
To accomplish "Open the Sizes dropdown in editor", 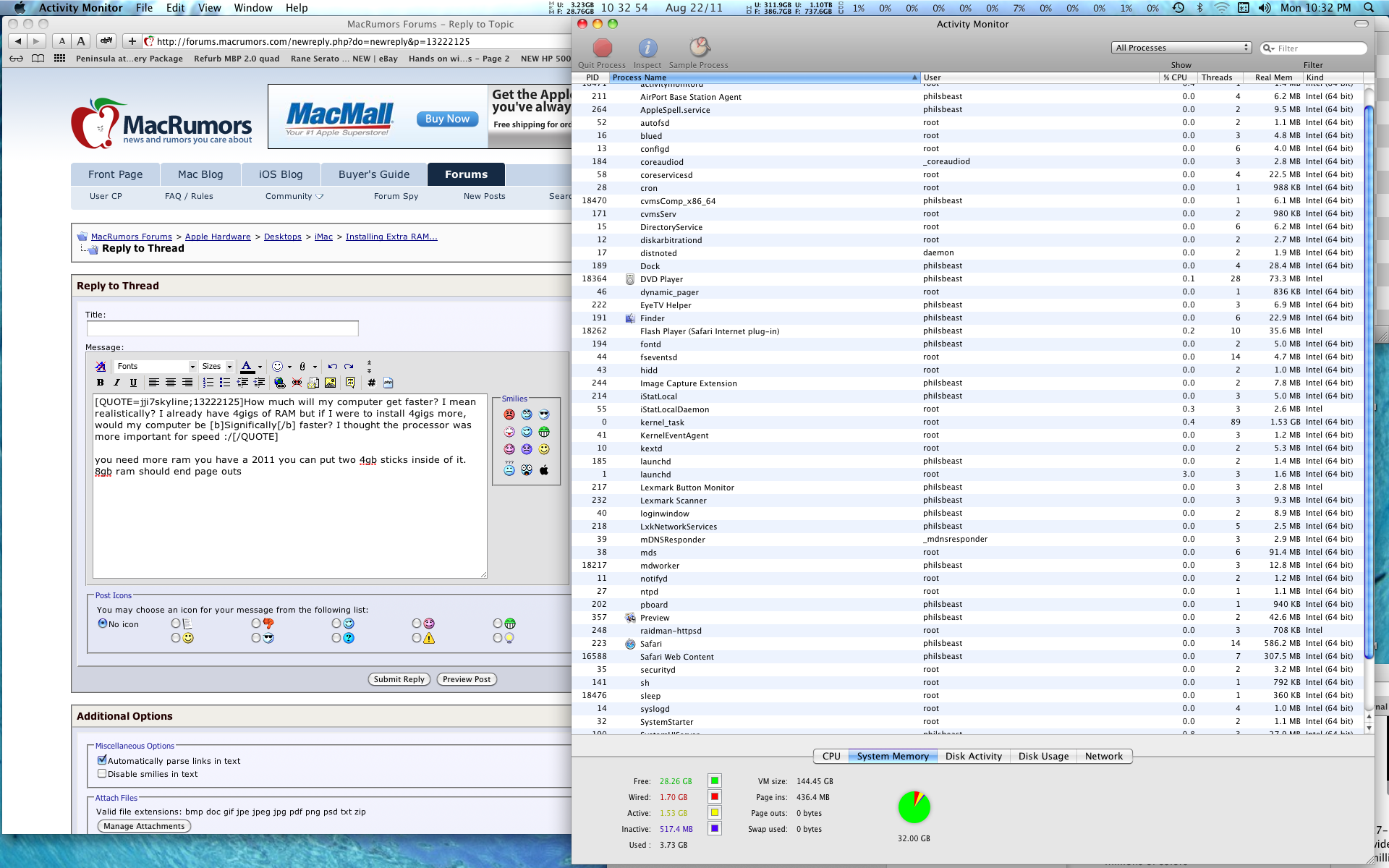I will coord(217,366).
